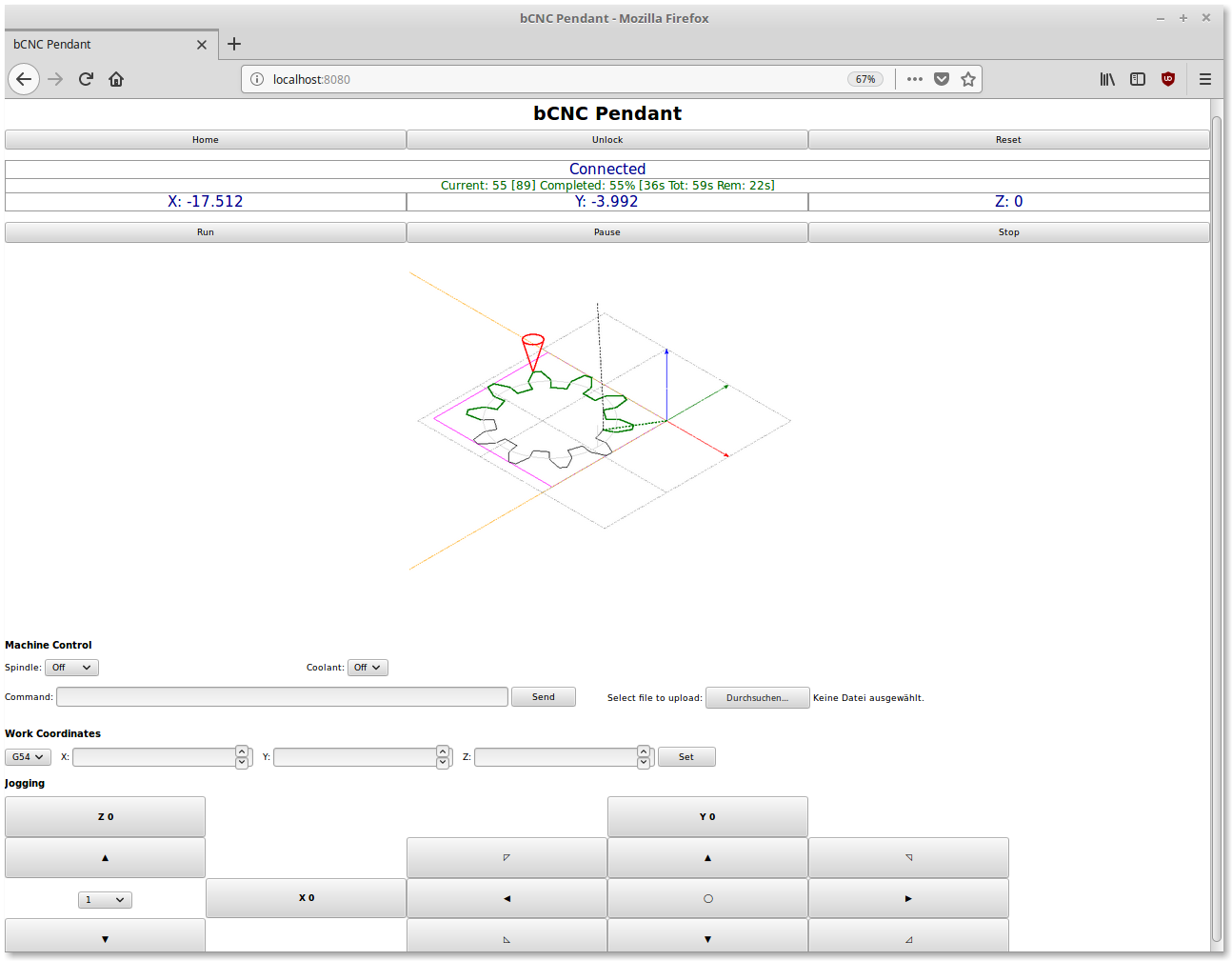1232x961 pixels.
Task: Reload the current page
Action: (x=86, y=79)
